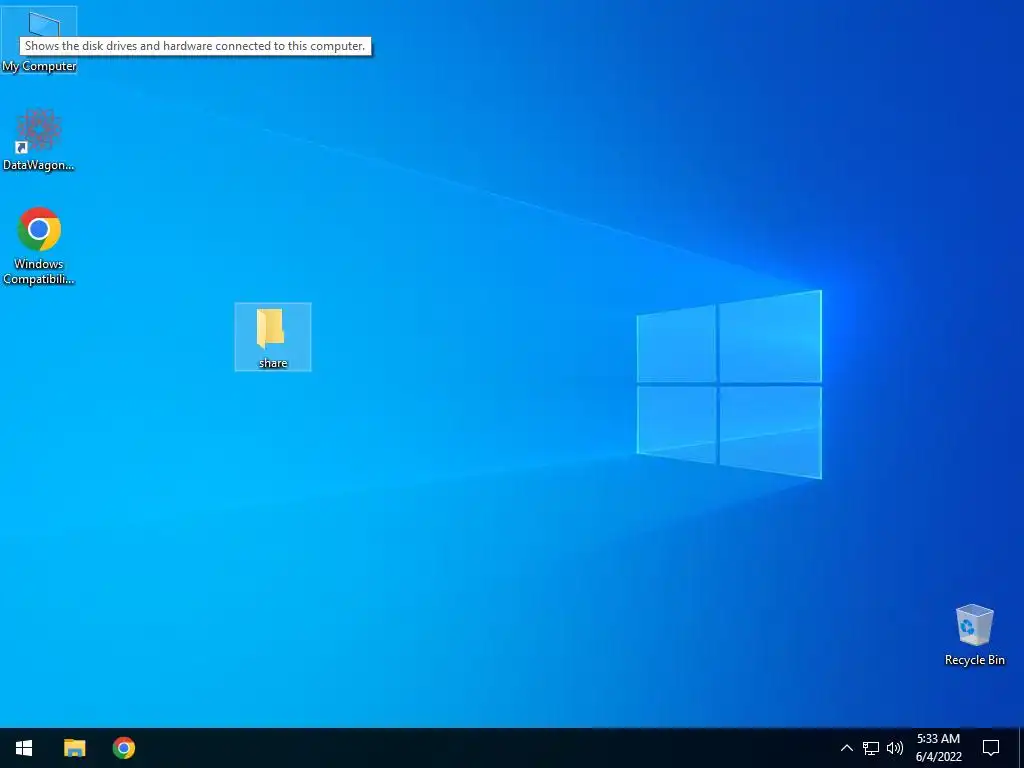Click the Show desktop strip at taskbar end

1021,748
